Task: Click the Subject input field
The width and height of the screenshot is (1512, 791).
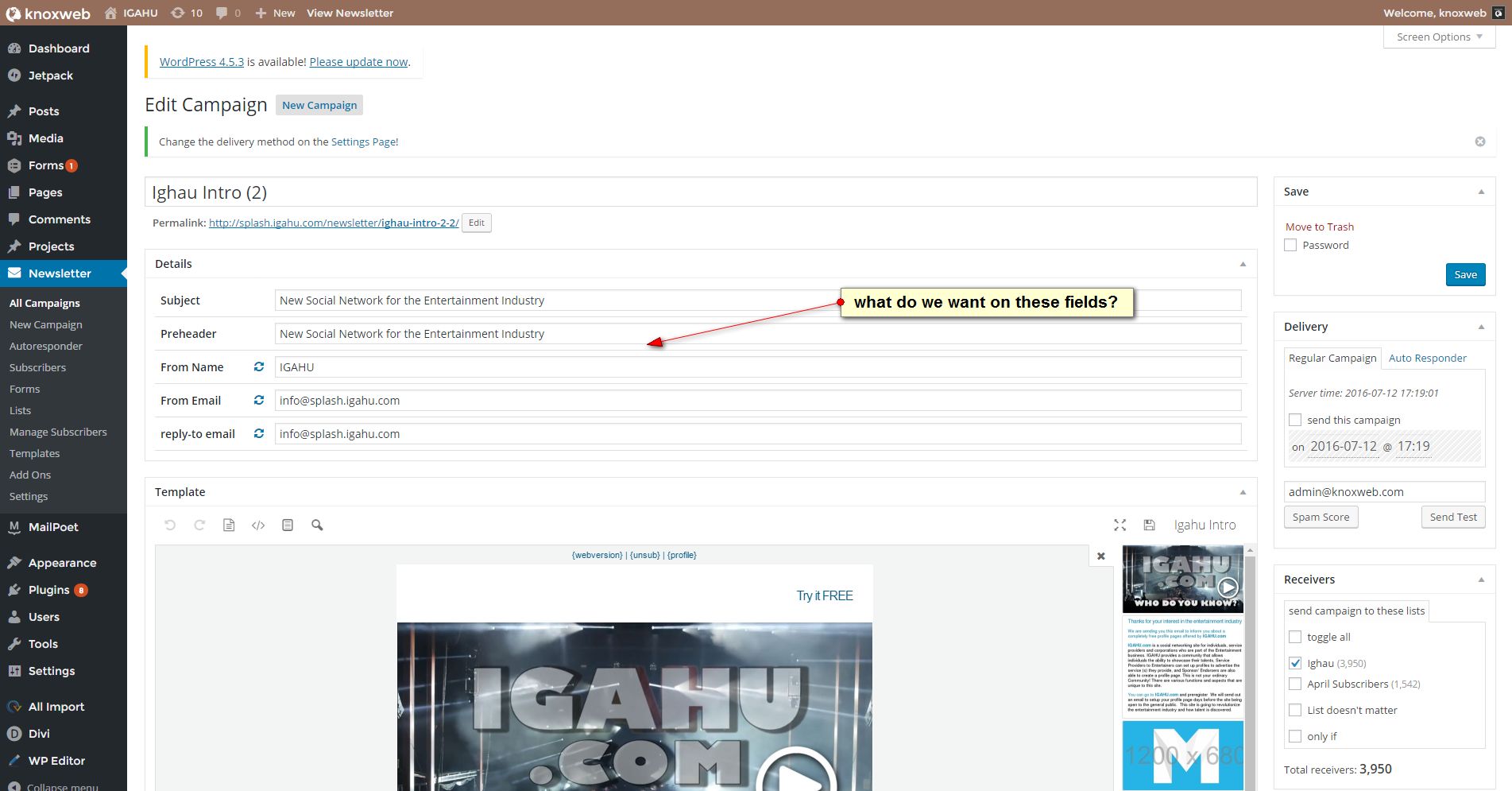Action: click(x=758, y=301)
